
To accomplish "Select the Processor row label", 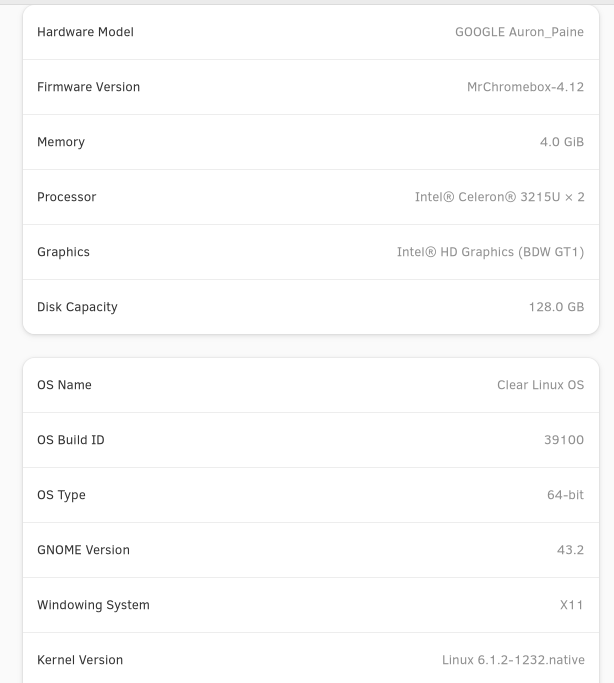I will 67,197.
